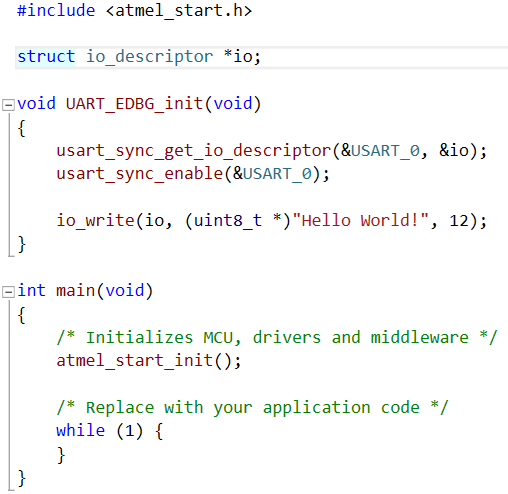Click the struct keyword
The height and width of the screenshot is (494, 508).
tap(46, 56)
